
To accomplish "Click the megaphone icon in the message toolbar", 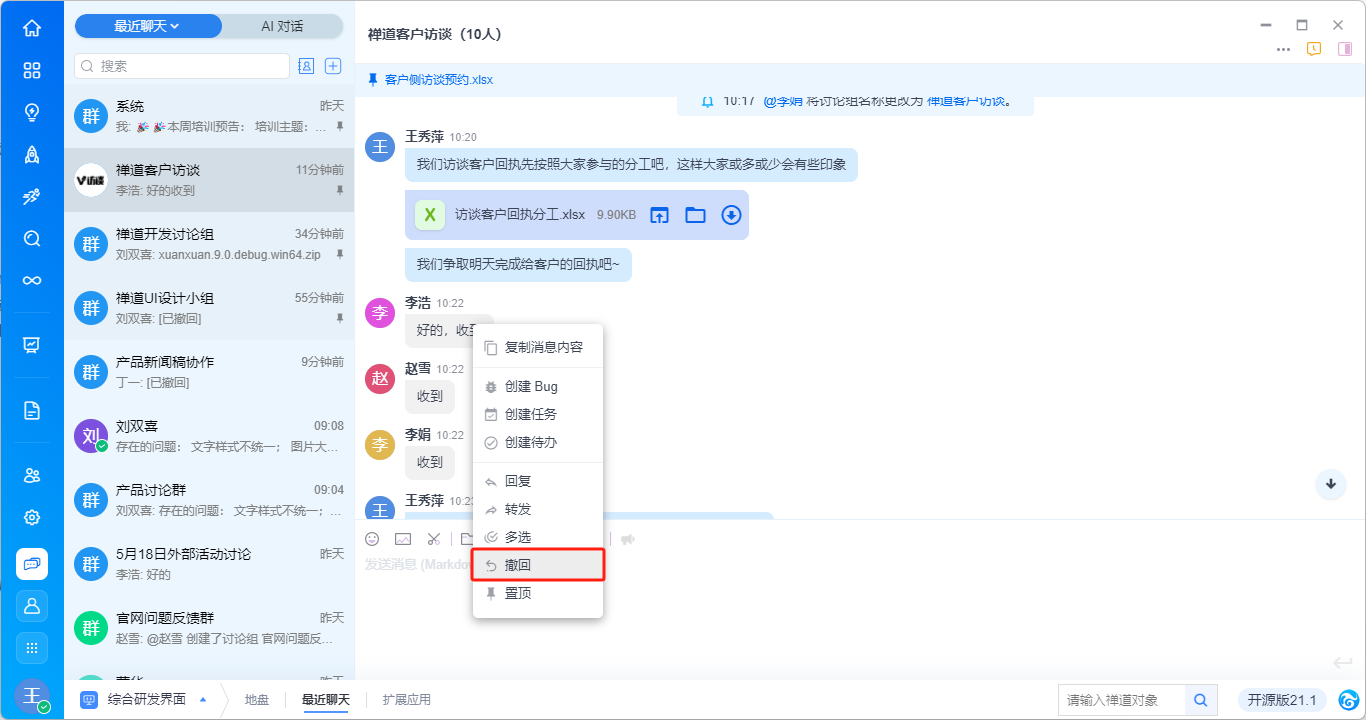I will click(628, 539).
